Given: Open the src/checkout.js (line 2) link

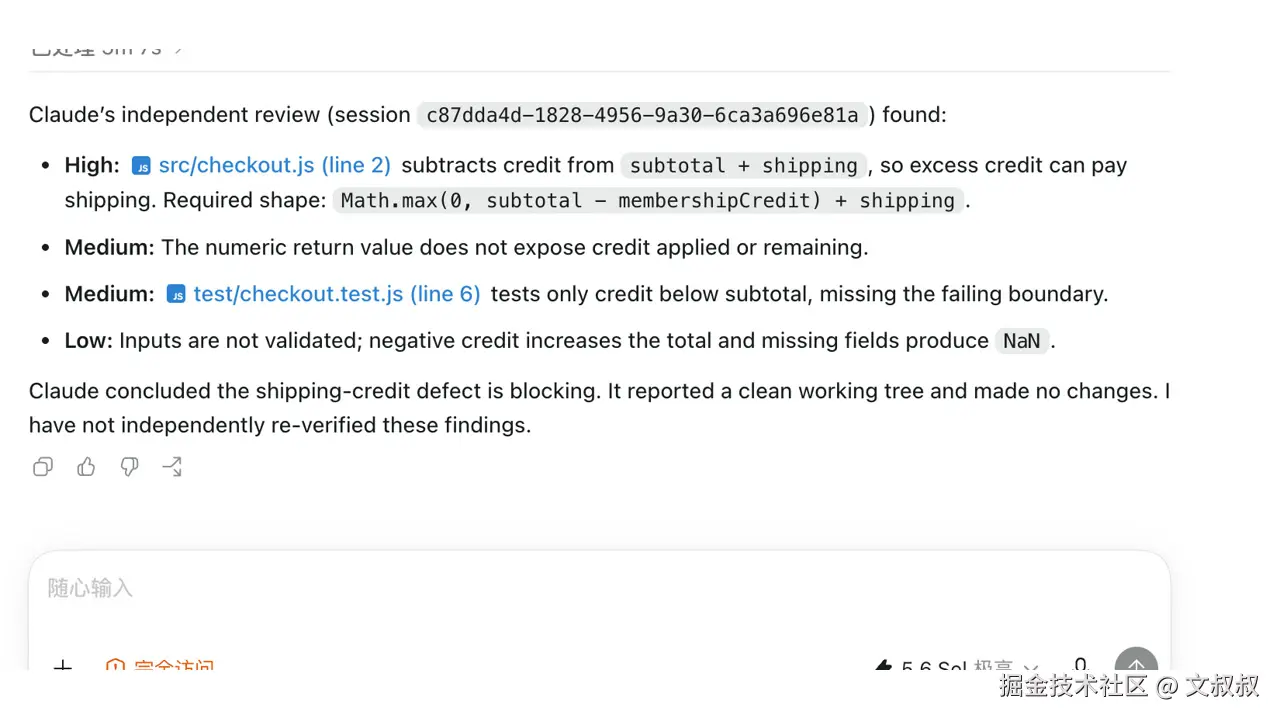Looking at the screenshot, I should [274, 165].
